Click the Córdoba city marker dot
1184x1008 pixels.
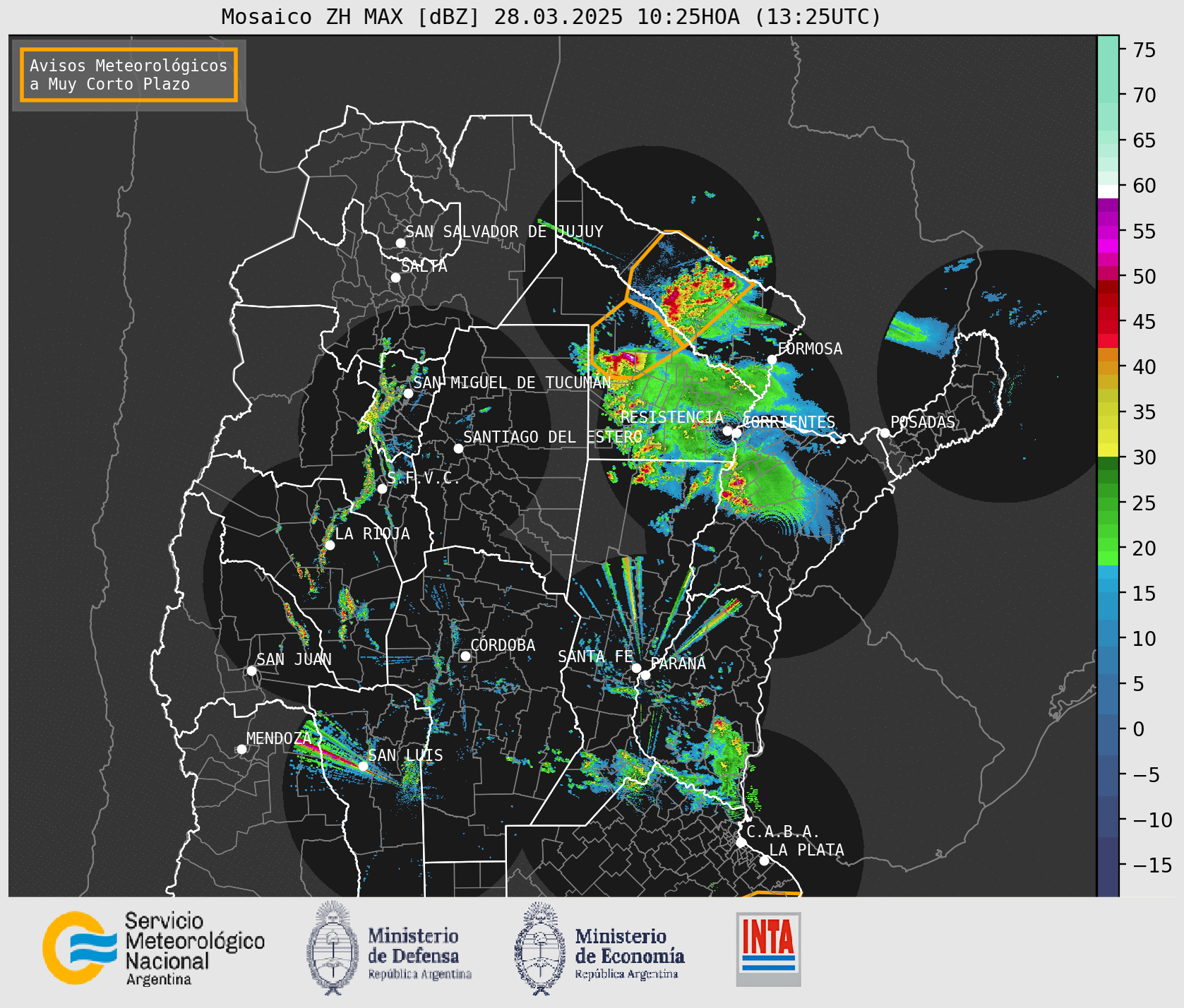(x=465, y=656)
